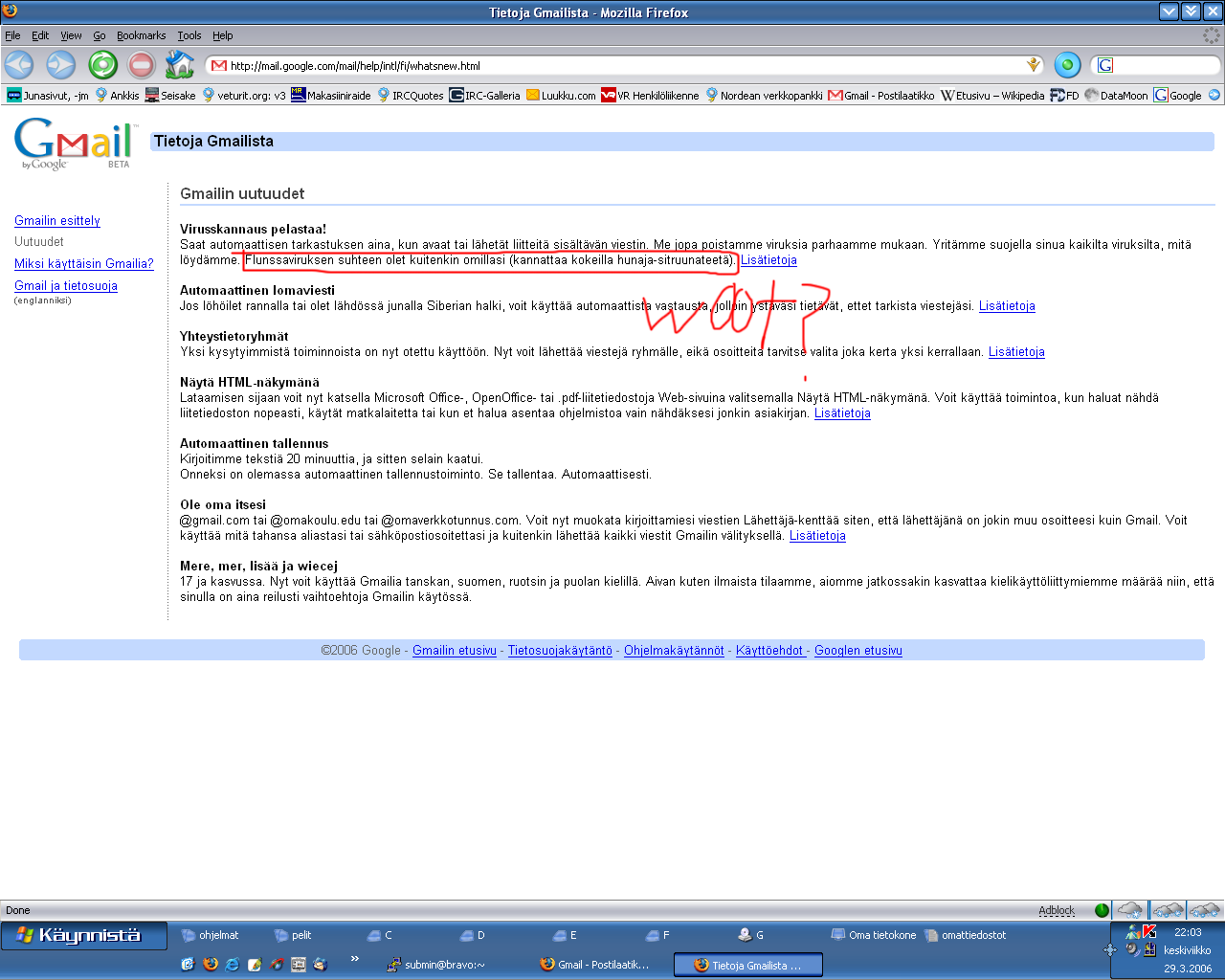
Task: Launch Firefox from the quick launch bar
Action: point(210,964)
